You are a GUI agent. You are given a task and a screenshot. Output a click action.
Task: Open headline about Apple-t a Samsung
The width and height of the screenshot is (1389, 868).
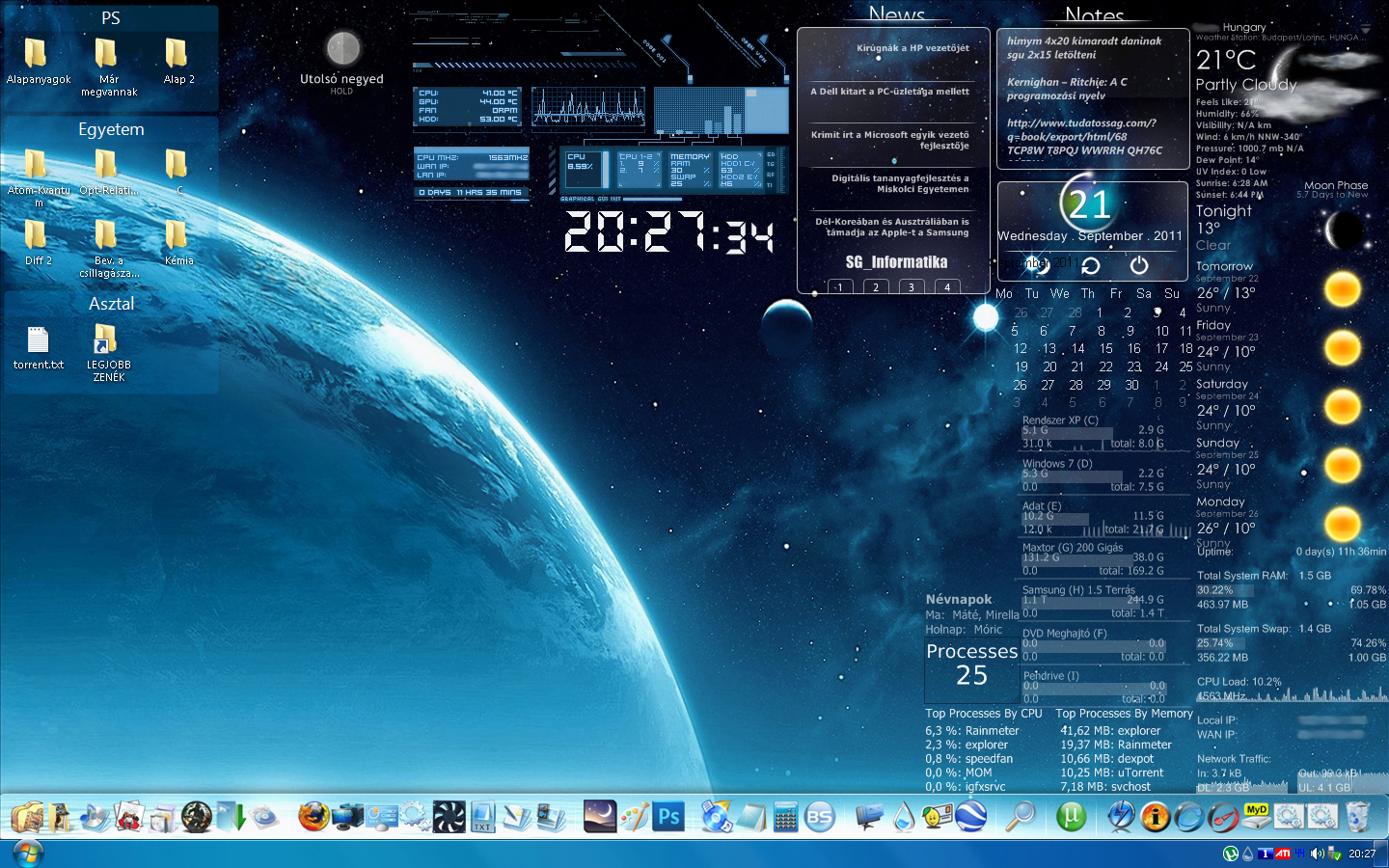(892, 227)
